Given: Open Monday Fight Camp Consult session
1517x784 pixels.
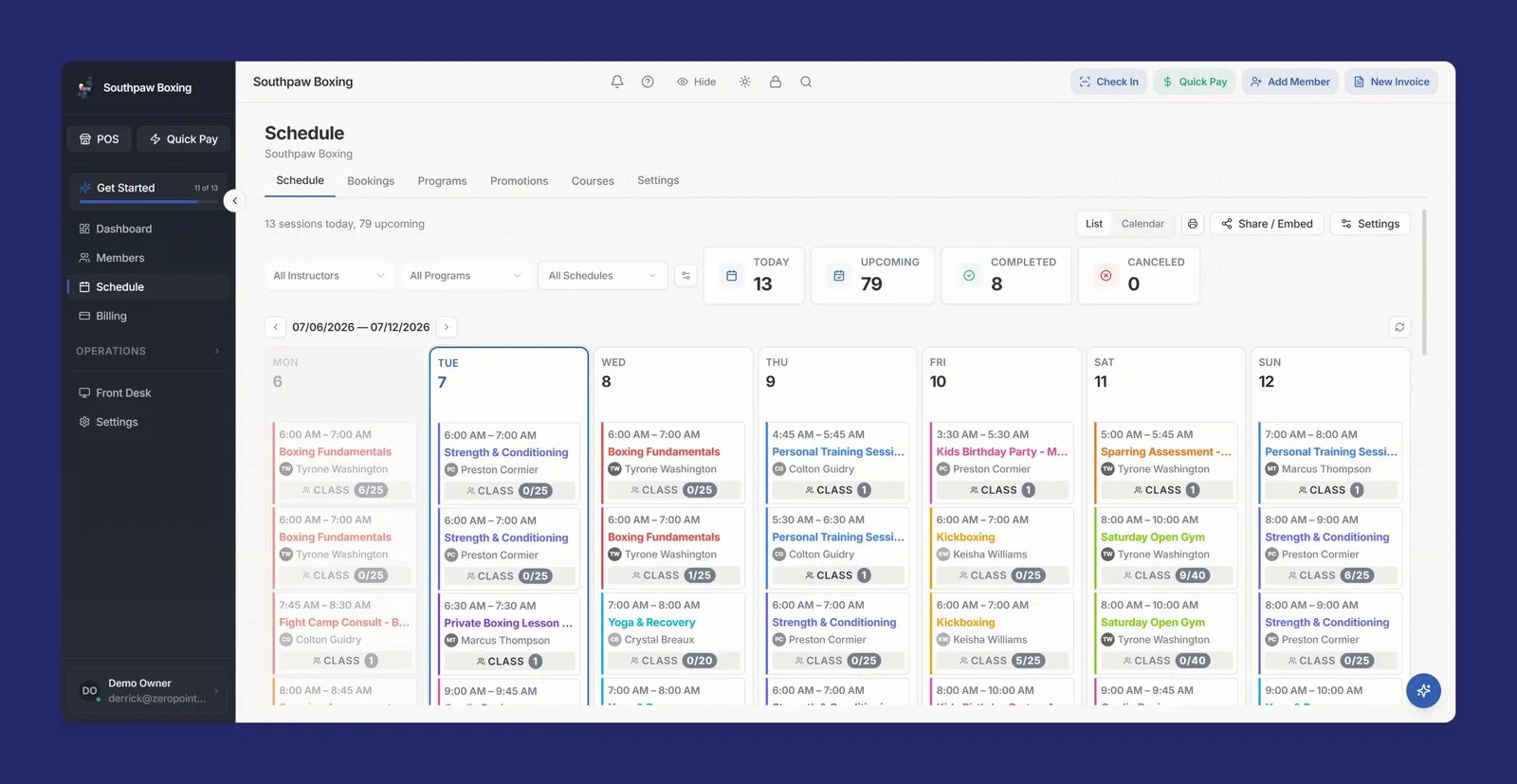Looking at the screenshot, I should 344,633.
